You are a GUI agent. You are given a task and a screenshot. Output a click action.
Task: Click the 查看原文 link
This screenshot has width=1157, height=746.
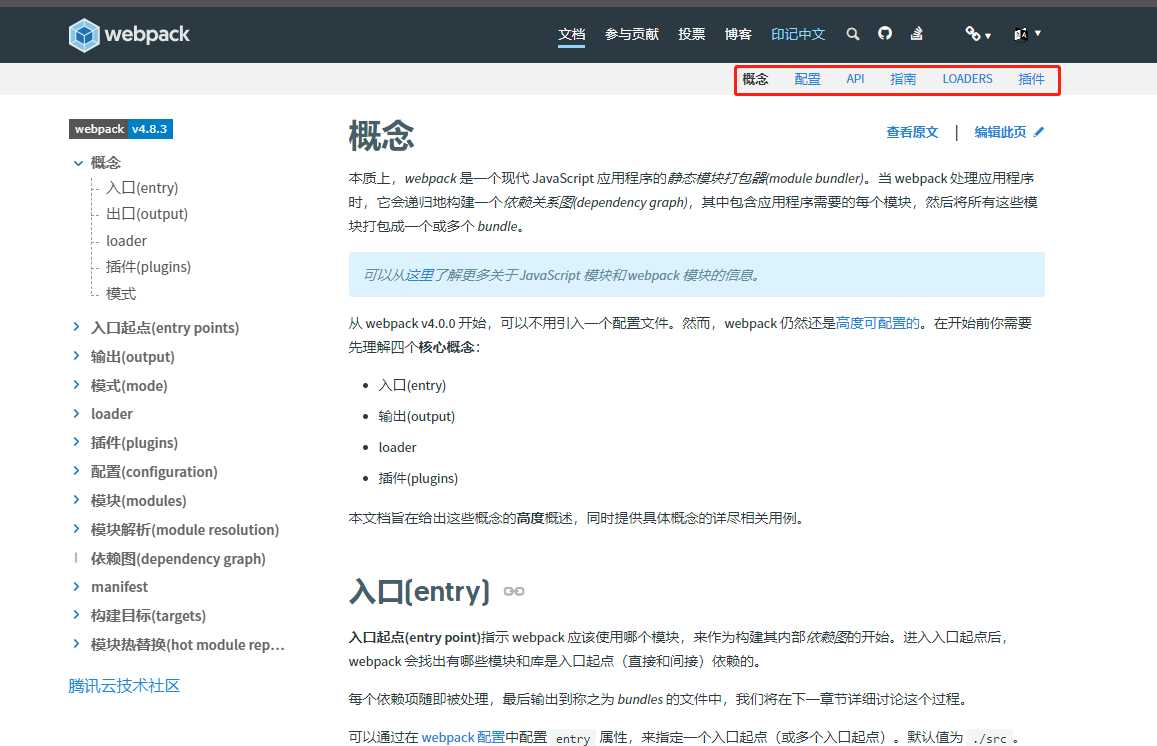tap(912, 132)
